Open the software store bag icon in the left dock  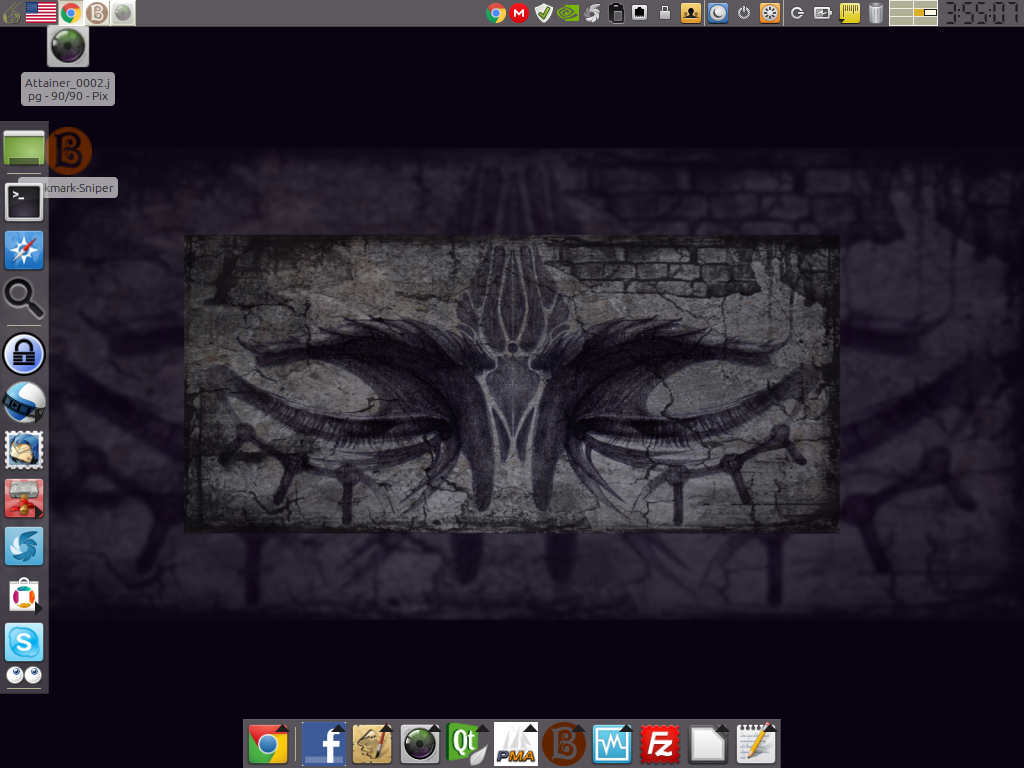24,594
